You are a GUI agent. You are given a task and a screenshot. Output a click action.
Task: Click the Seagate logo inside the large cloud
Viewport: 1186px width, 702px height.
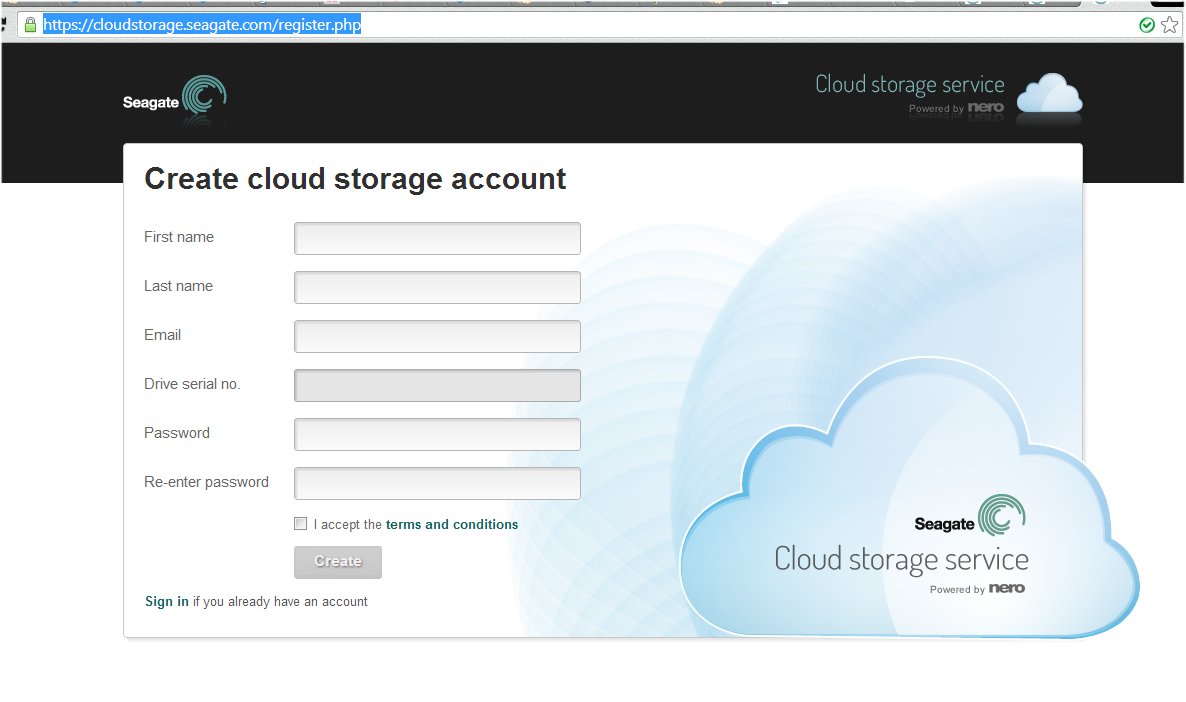(x=970, y=515)
